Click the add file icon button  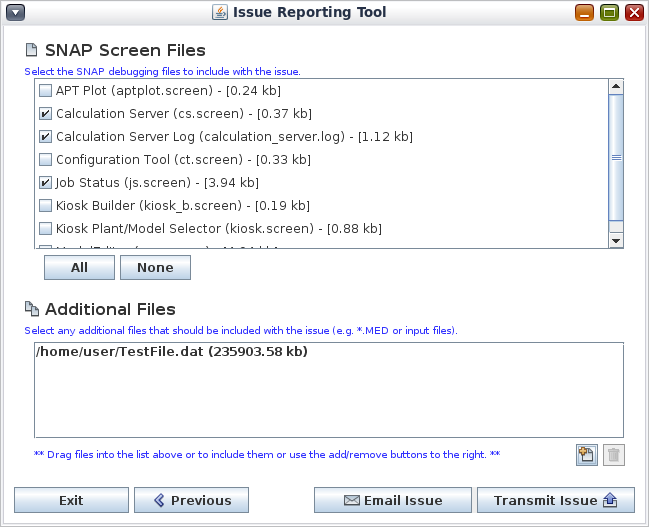pyautogui.click(x=587, y=455)
